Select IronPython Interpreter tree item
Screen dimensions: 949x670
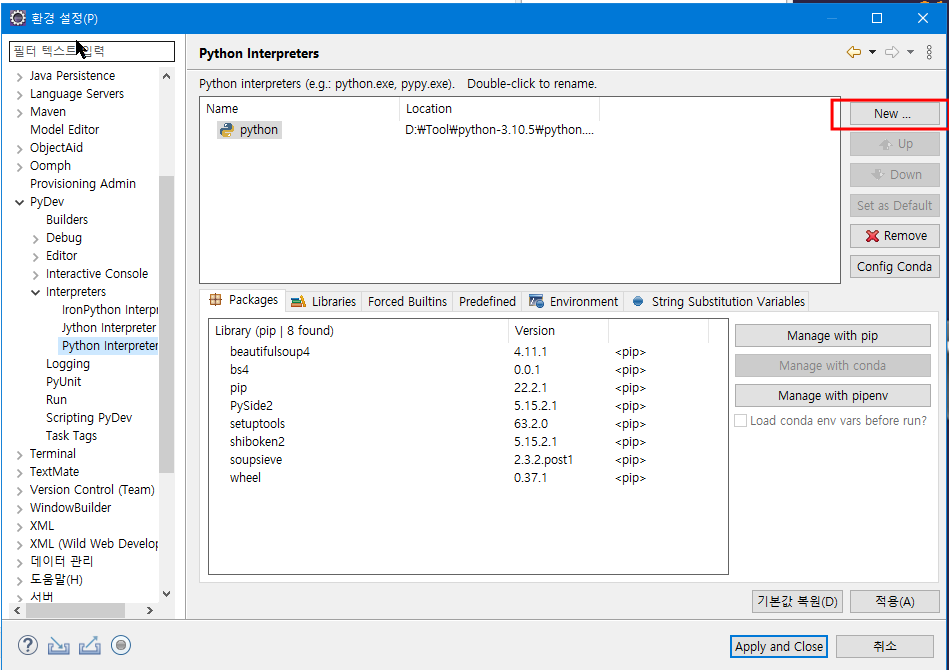(x=110, y=310)
